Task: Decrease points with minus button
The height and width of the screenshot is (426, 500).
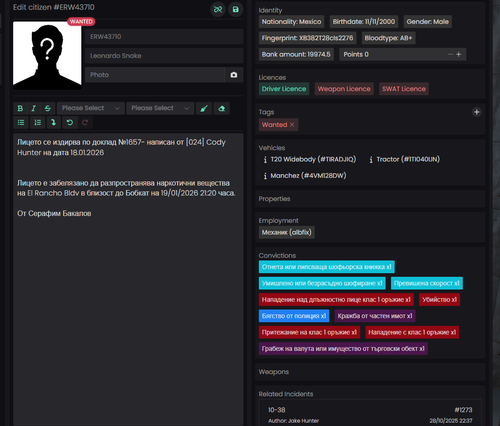Action: (x=450, y=54)
